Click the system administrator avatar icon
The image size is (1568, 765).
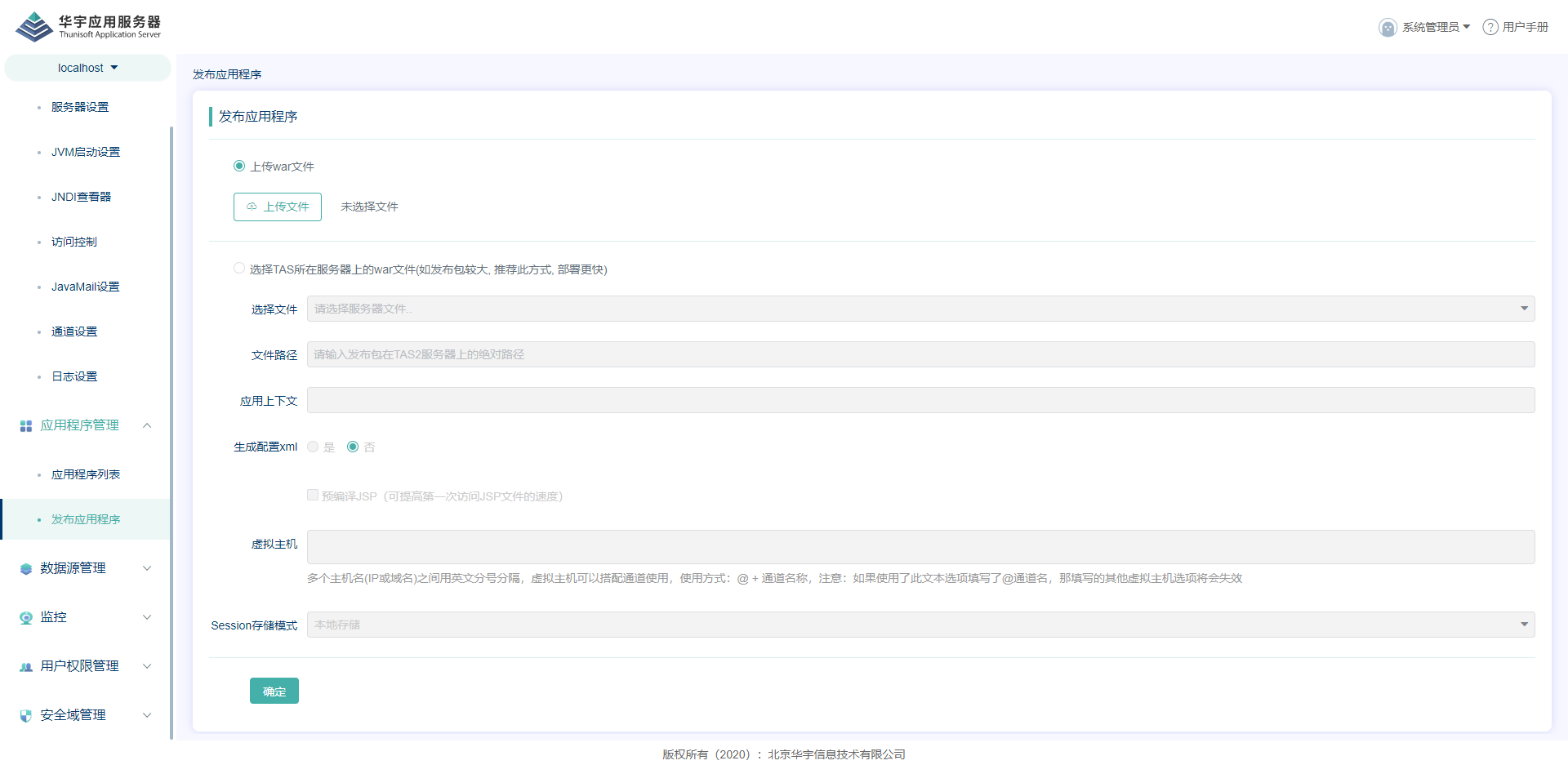pyautogui.click(x=1388, y=28)
